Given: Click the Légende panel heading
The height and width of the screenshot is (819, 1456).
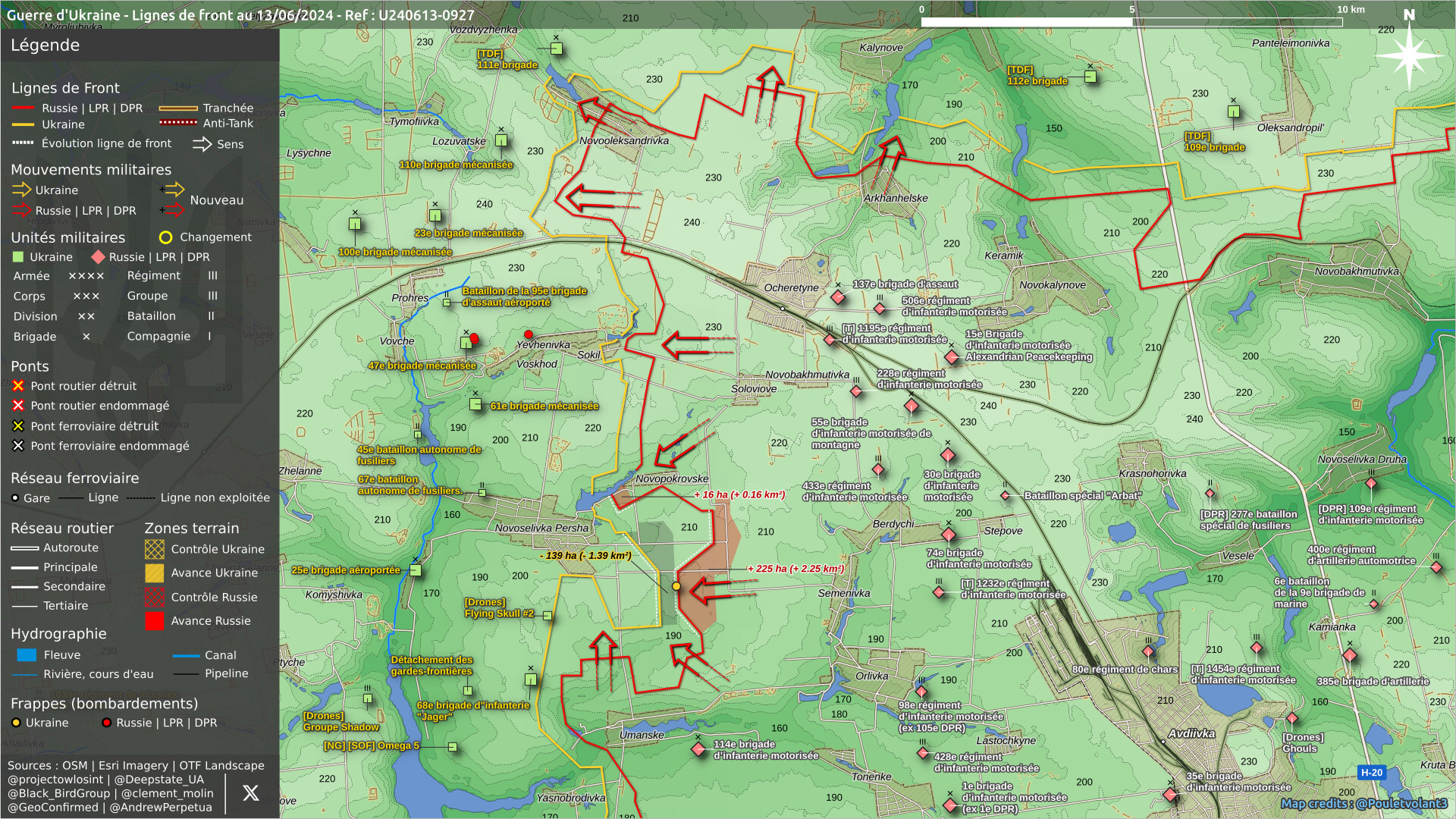Looking at the screenshot, I should click(45, 45).
